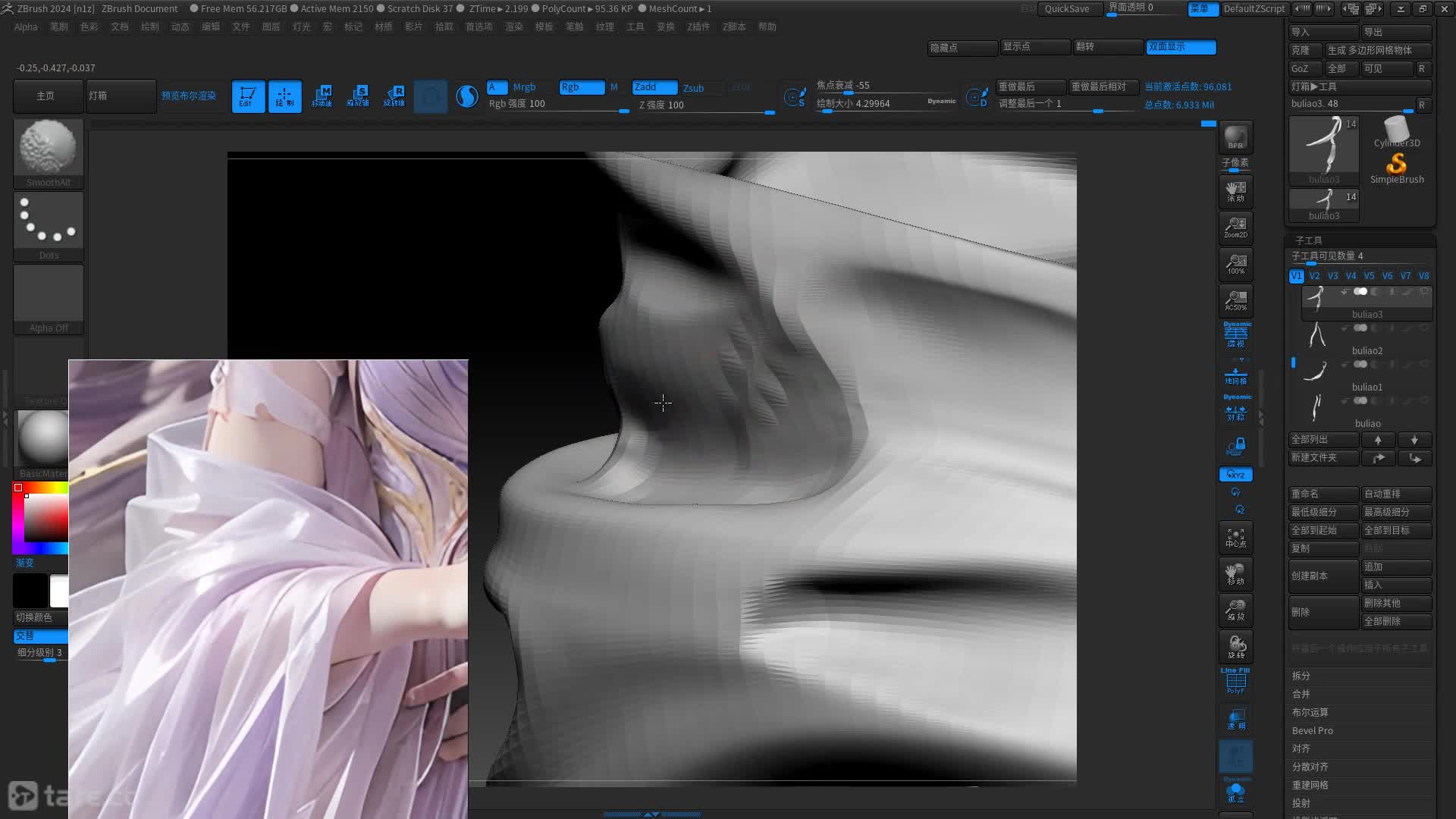Expand the 拆分 (Split) section
1456x819 pixels.
[x=1301, y=676]
